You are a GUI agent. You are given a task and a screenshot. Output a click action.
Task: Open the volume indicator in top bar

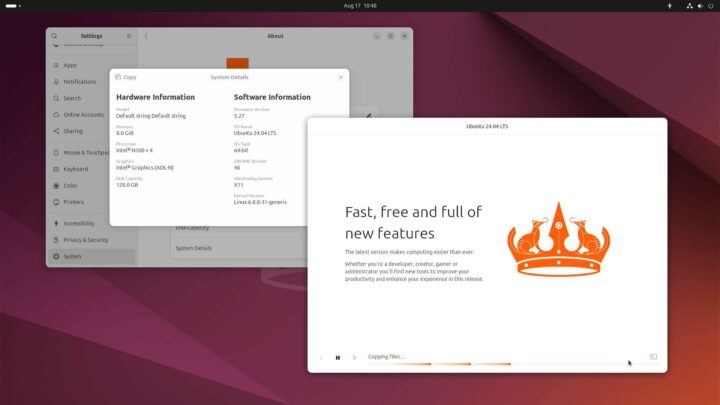(698, 6)
